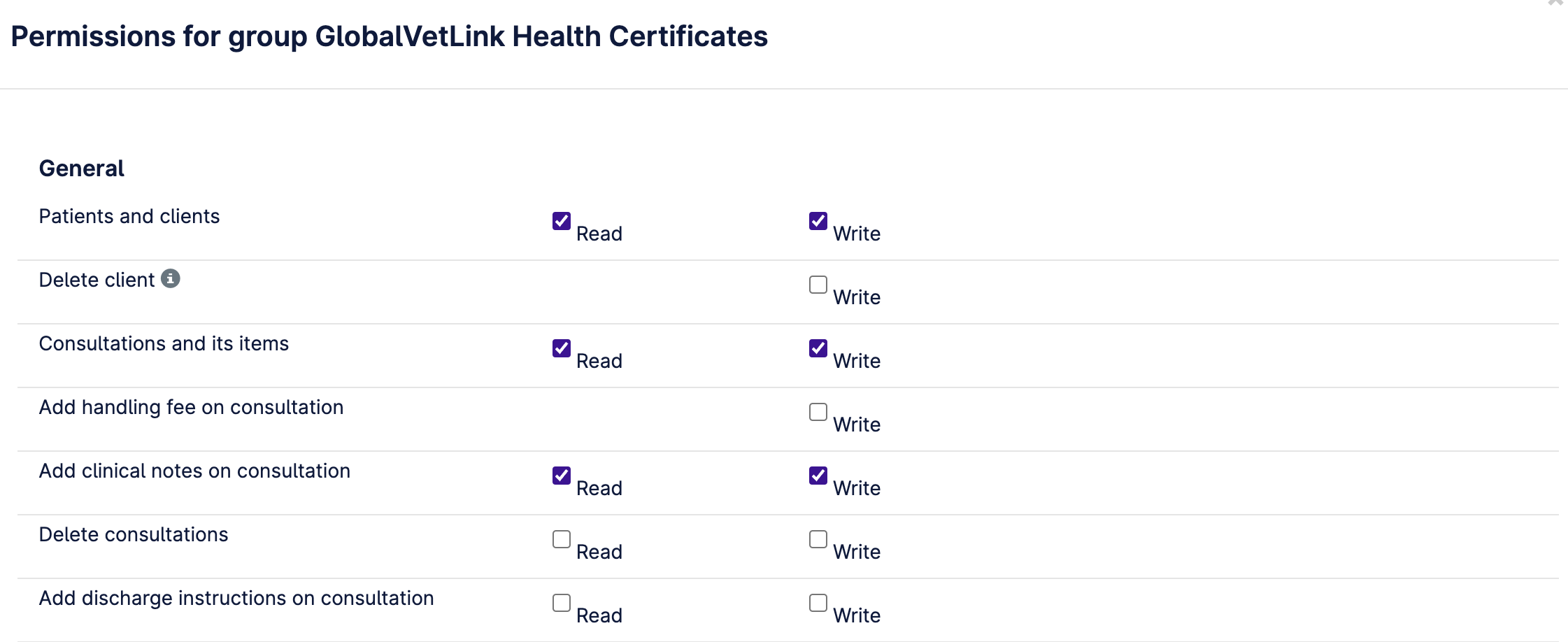Screen dimensions: 1568x642
Task: Click the Patients and clients label
Action: 129,216
